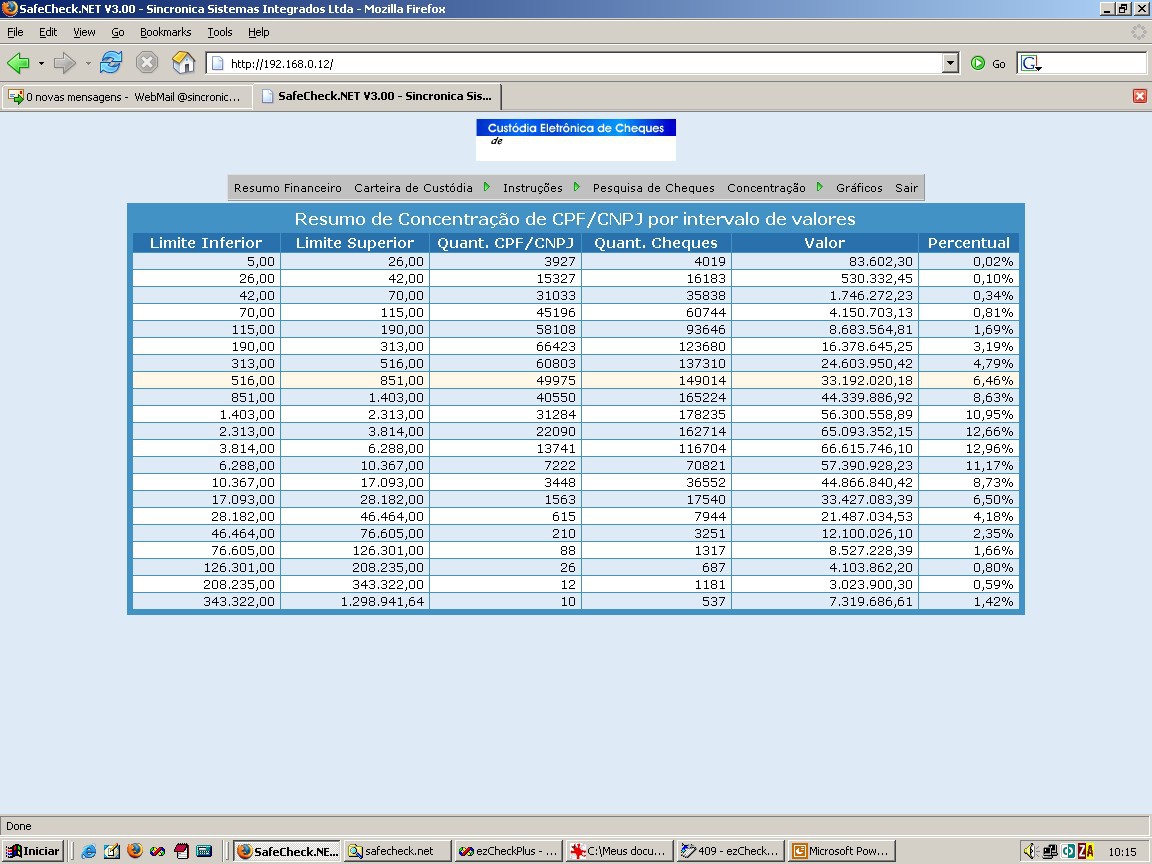Switch to the WebMail tab
Screen dimensions: 1152x864
click(126, 96)
